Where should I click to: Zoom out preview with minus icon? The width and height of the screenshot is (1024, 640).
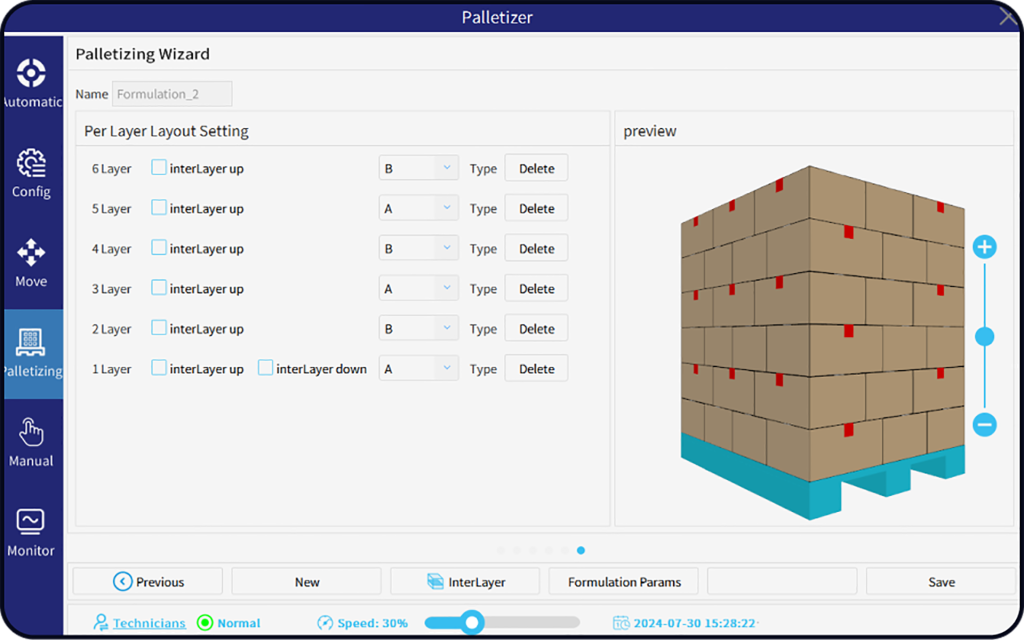click(984, 425)
